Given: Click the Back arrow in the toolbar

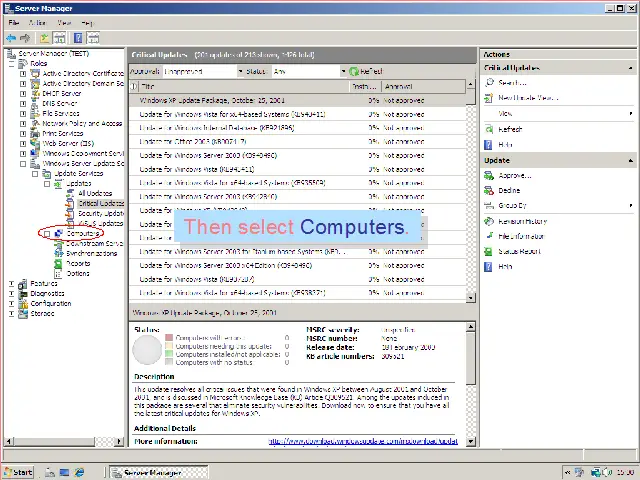Looking at the screenshot, I should (x=12, y=37).
